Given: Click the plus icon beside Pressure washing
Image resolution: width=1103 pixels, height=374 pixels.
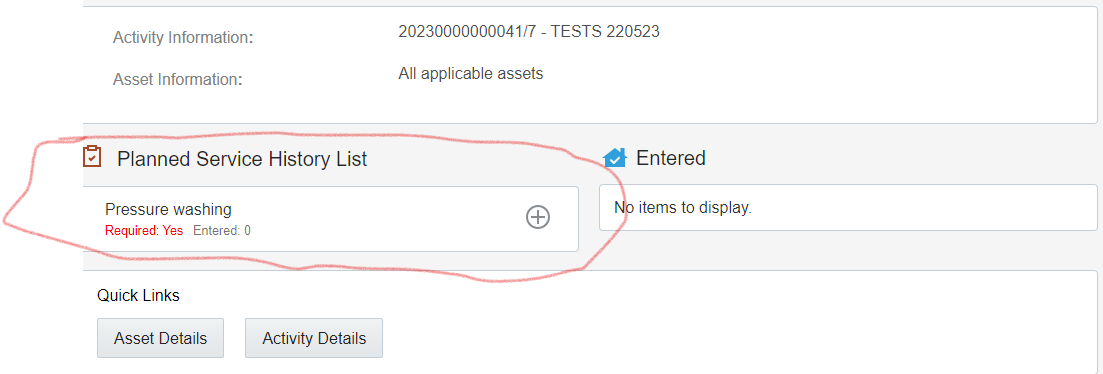Looking at the screenshot, I should pos(538,218).
